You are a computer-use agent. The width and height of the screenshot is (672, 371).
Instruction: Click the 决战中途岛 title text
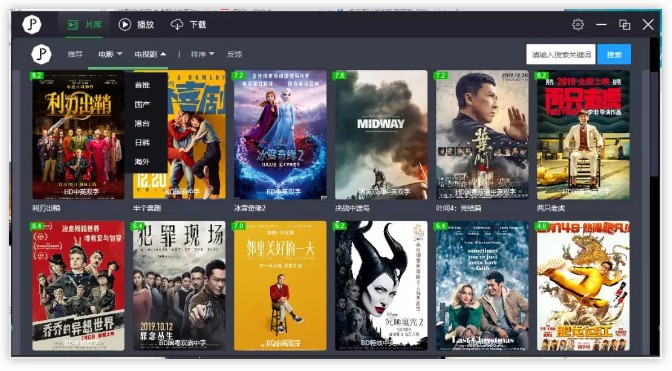(352, 208)
